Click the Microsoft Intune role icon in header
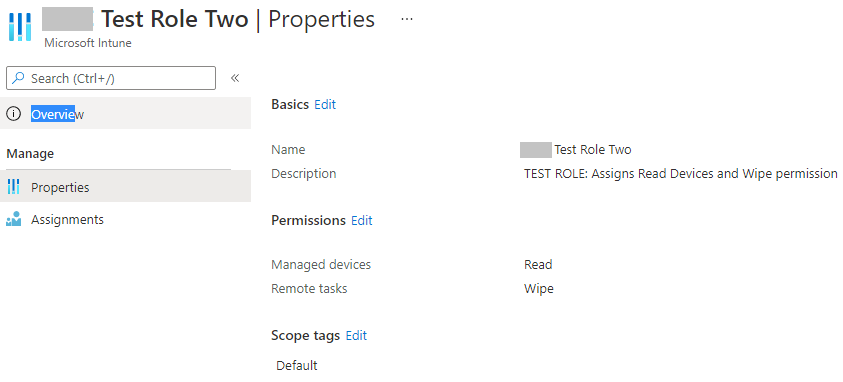The width and height of the screenshot is (843, 382). tap(20, 27)
